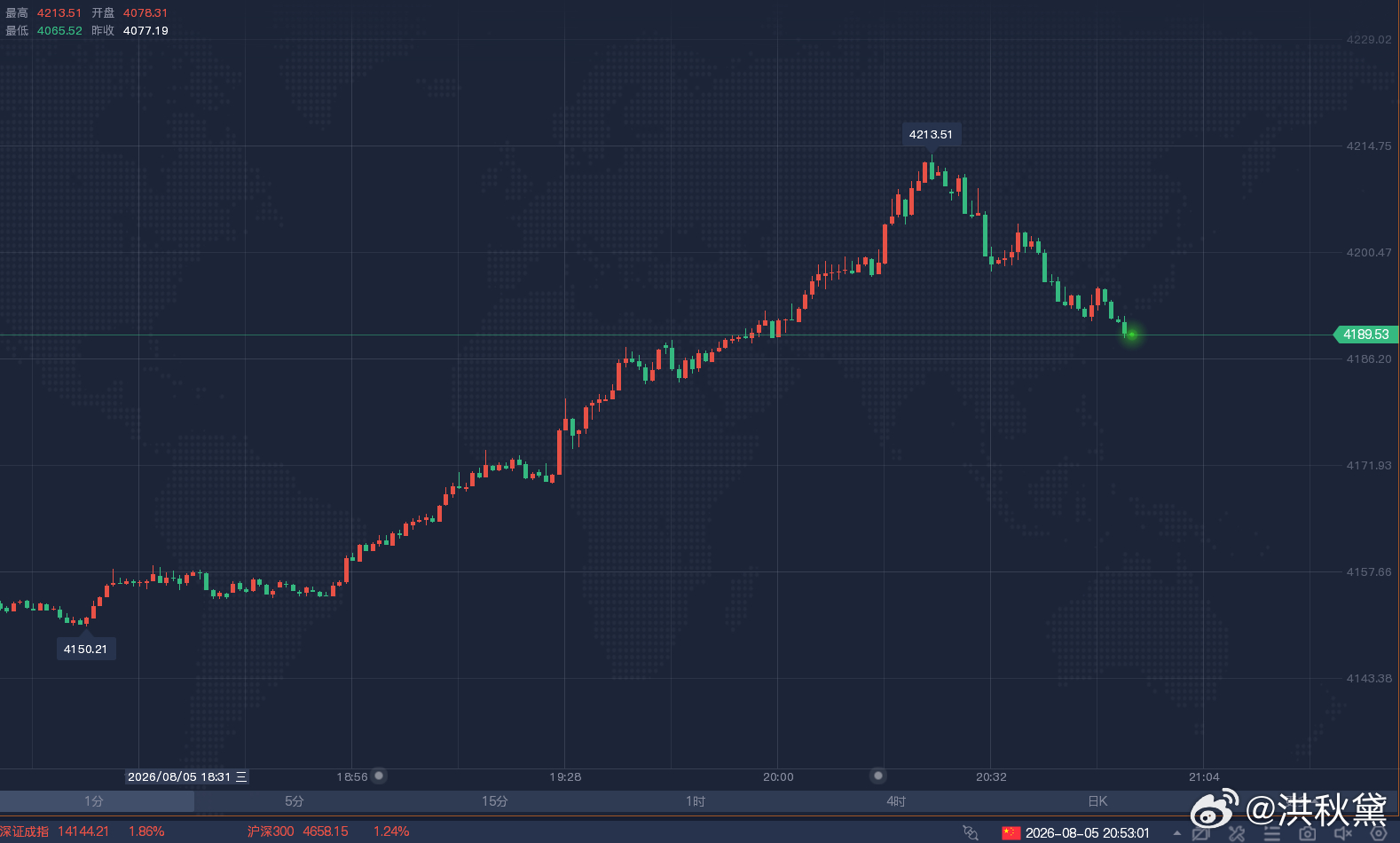Click the event marker dot after 20:00

click(878, 776)
